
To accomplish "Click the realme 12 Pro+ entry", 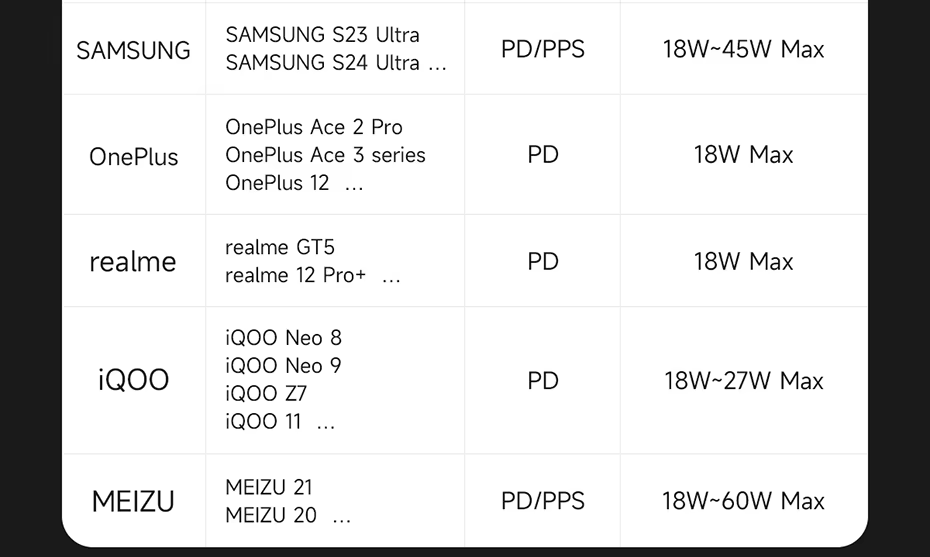I will pyautogui.click(x=296, y=275).
